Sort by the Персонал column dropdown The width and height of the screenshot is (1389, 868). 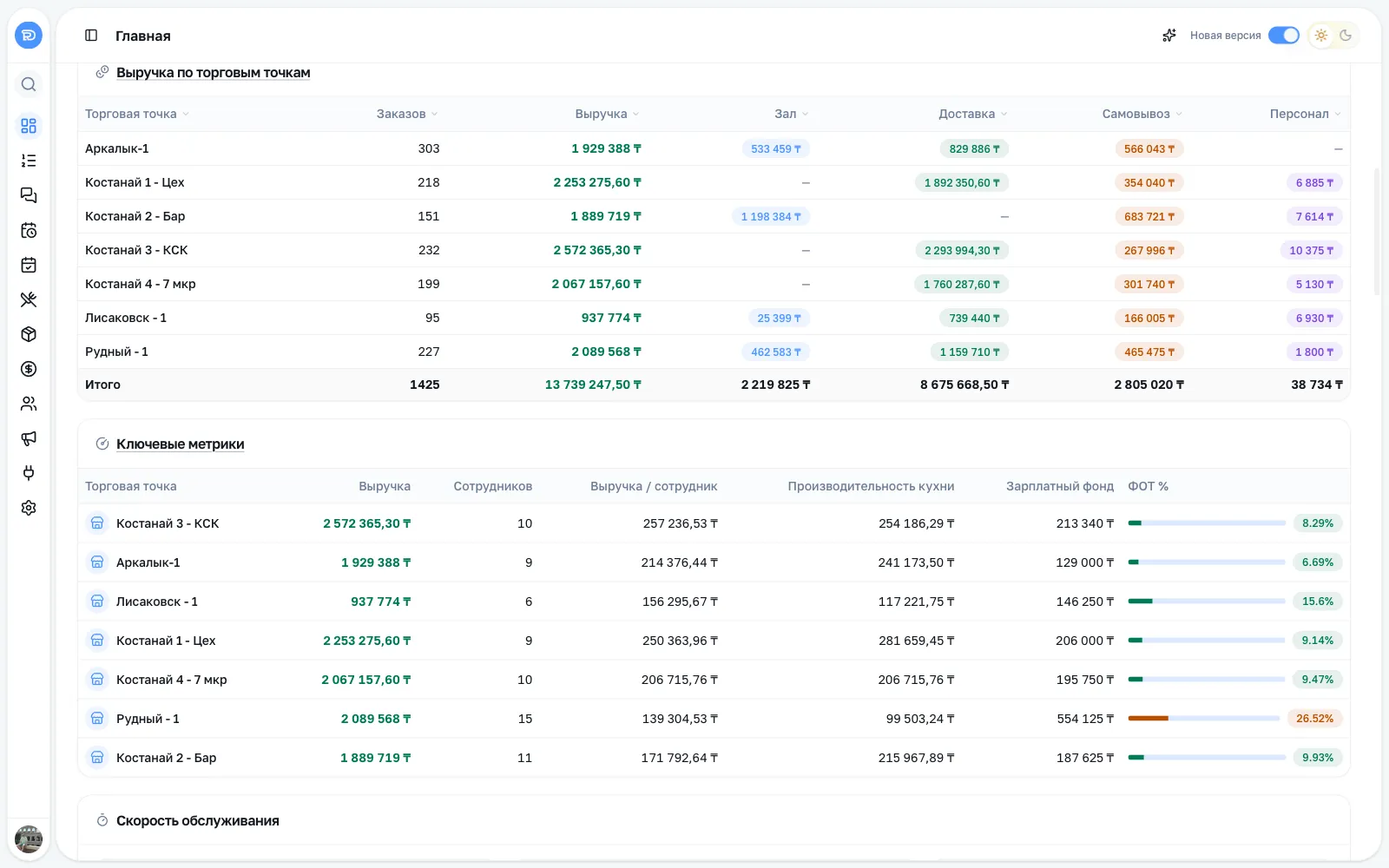pos(1306,114)
